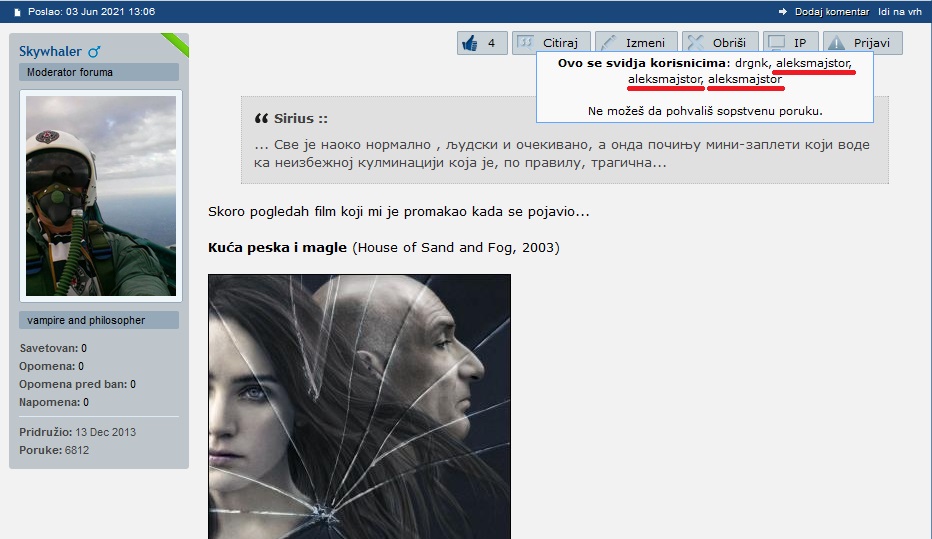Click the 'Poslao: 03 Jun 2021 13:06' timestamp

tap(92, 12)
